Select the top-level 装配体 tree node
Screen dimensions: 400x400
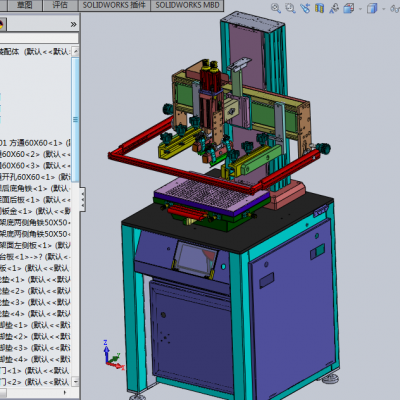click(x=35, y=52)
